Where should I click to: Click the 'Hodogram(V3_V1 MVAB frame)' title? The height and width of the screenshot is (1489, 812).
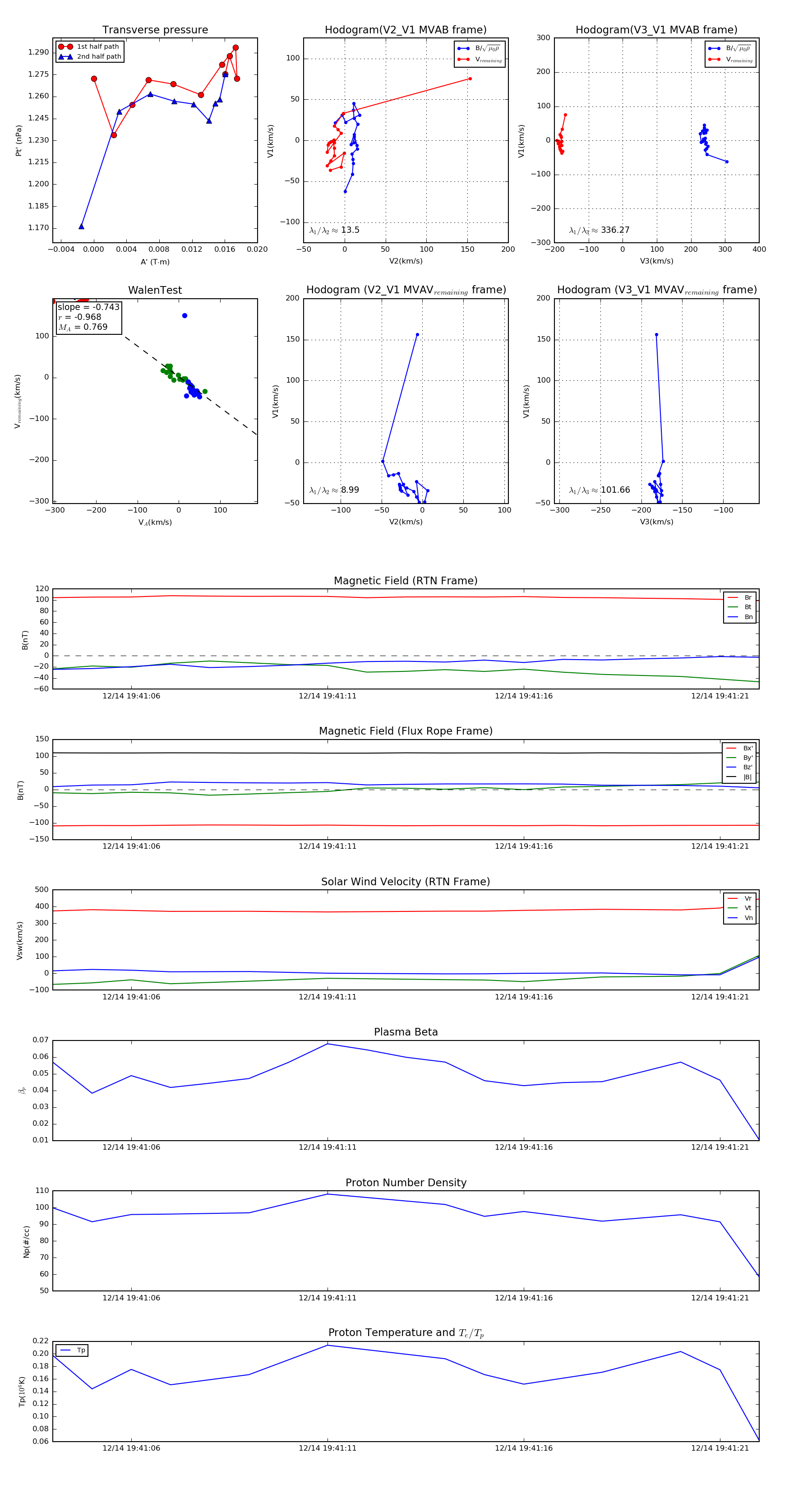656,30
